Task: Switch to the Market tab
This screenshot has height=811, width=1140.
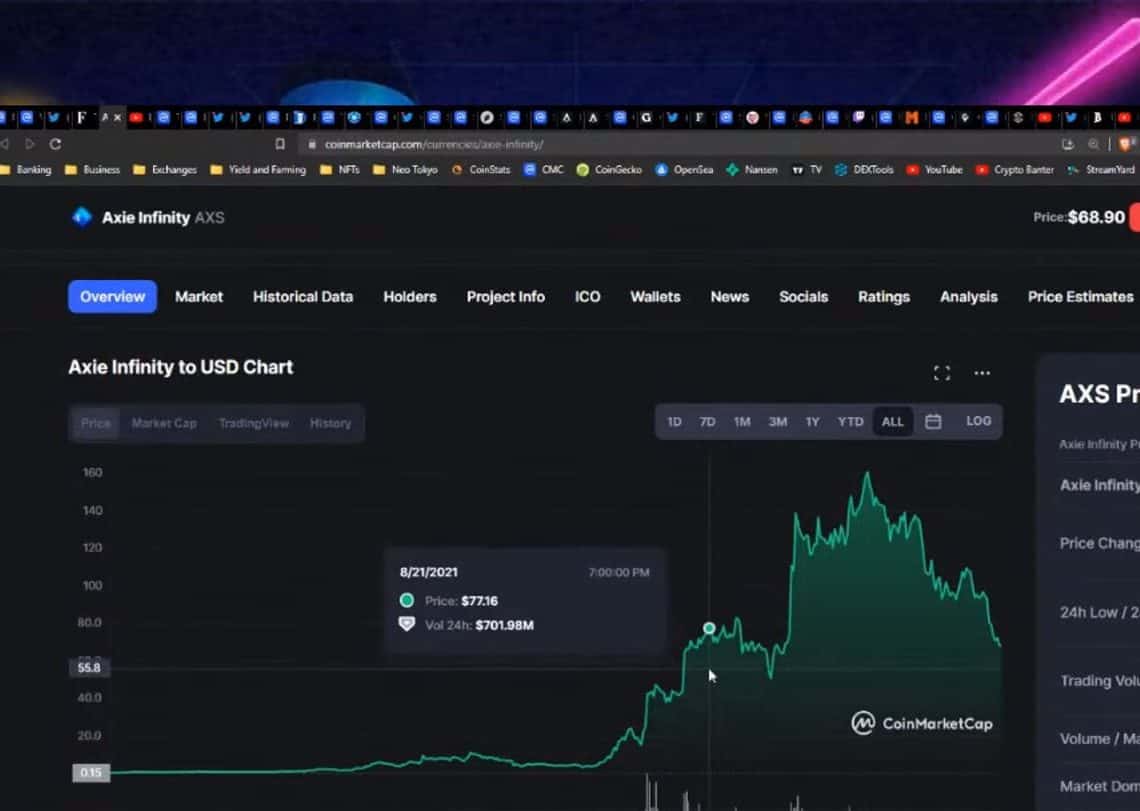Action: (x=198, y=297)
